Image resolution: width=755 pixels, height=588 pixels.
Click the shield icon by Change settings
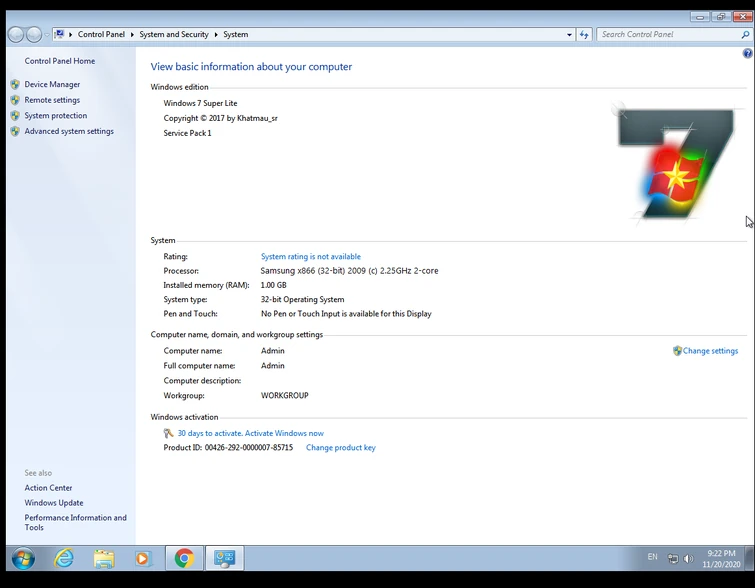[x=677, y=351]
